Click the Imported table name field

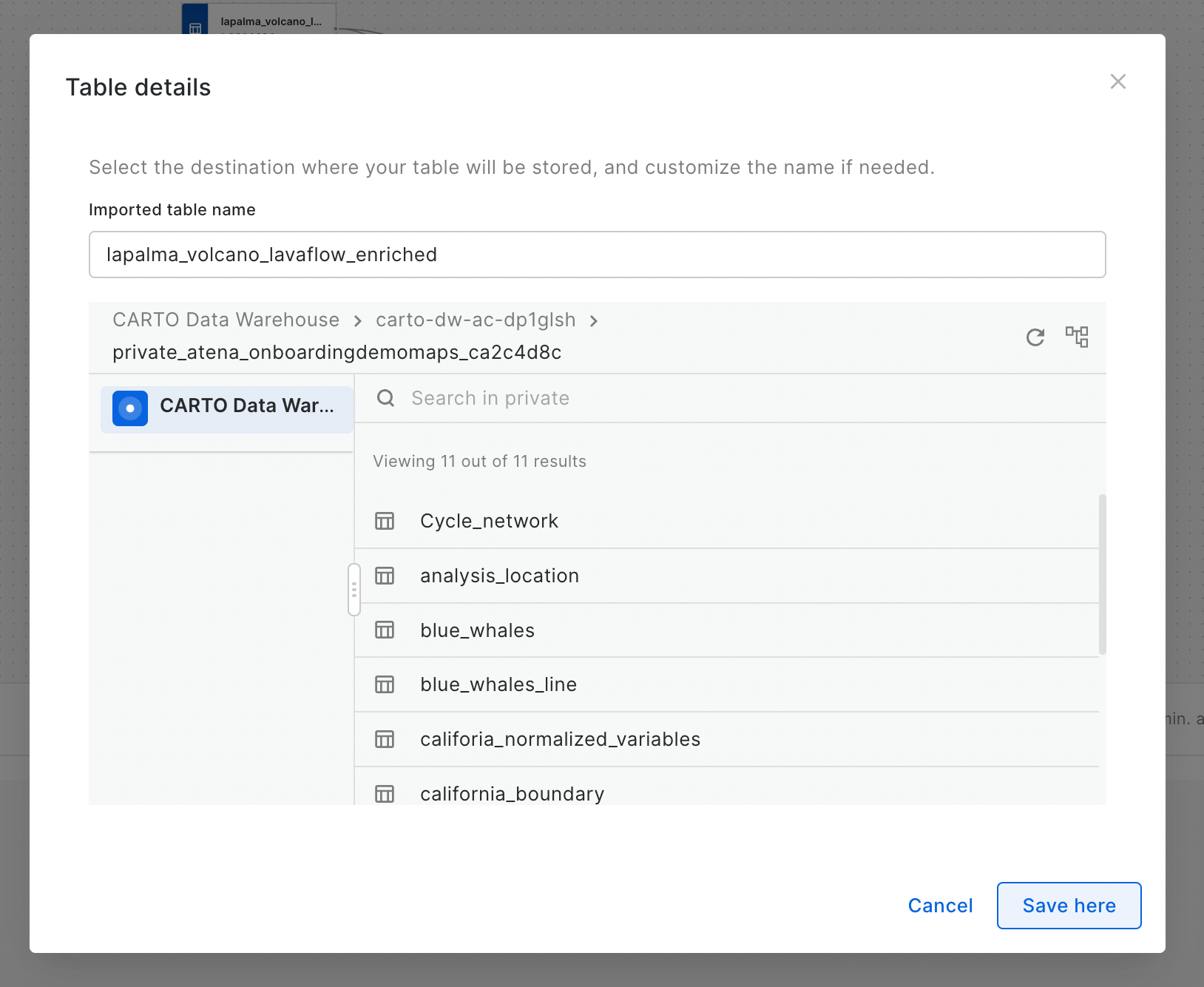(597, 255)
